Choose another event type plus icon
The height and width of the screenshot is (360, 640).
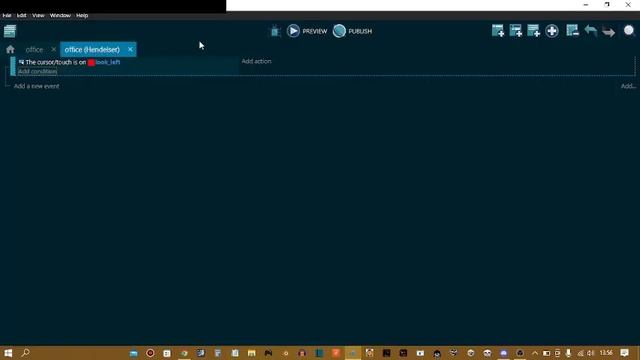tap(552, 31)
